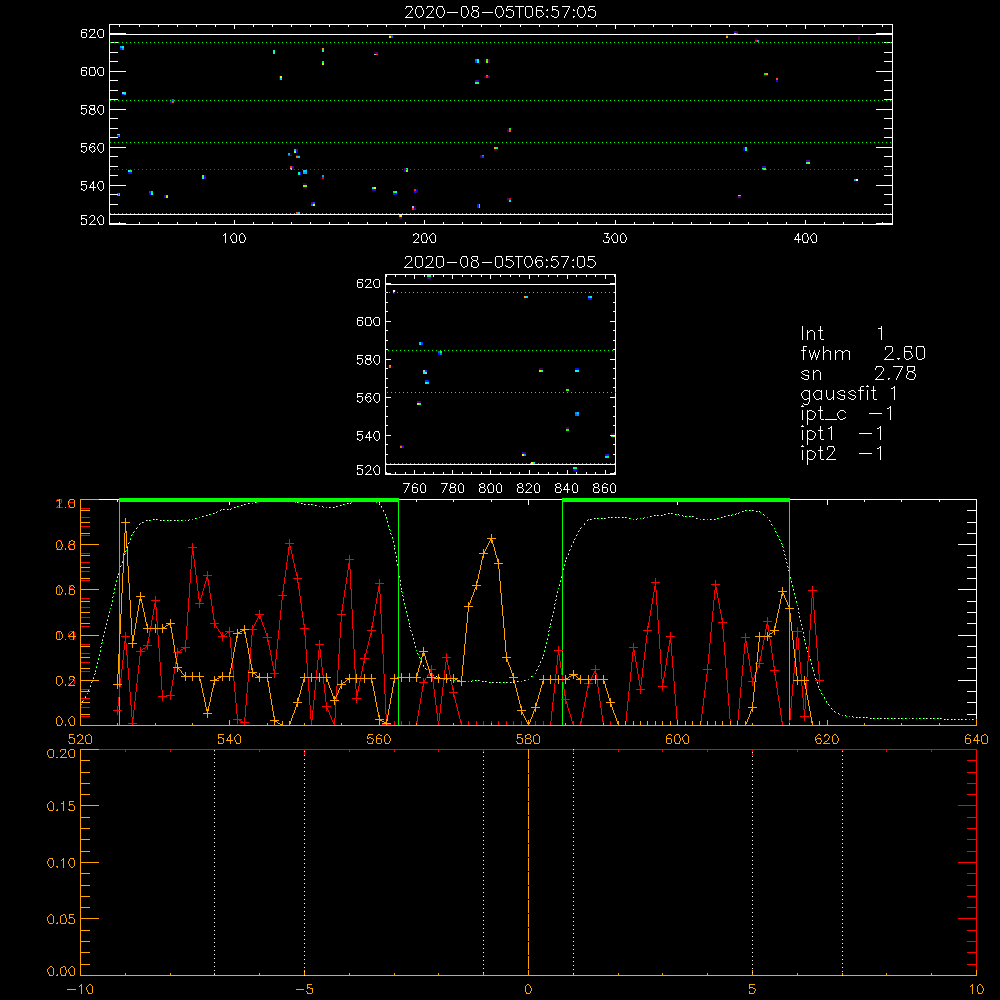The image size is (1000, 1000).
Task: Click the 0.2 y-axis label on the profile plot
Action: [x=66, y=681]
